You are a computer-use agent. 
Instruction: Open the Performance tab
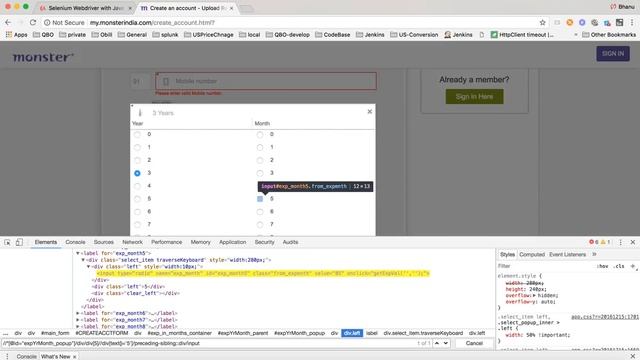(x=167, y=242)
